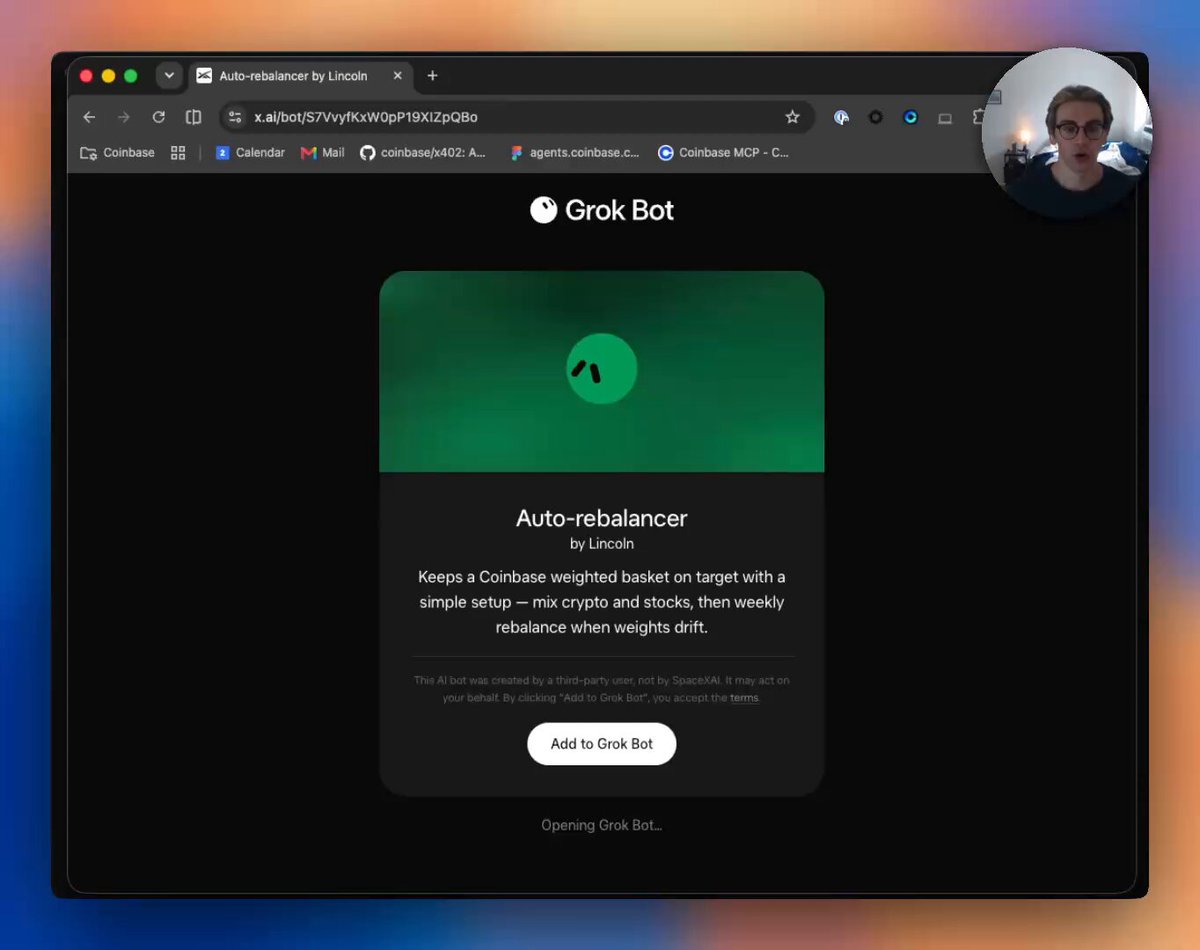This screenshot has height=950, width=1200.
Task: Click the green bot avatar icon
Action: click(x=602, y=369)
